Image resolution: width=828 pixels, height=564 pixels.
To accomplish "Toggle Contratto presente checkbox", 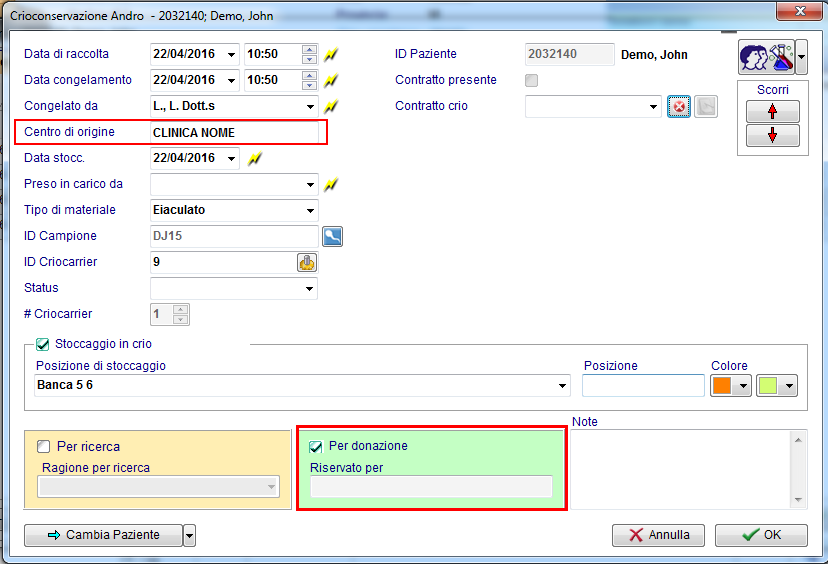I will tap(531, 80).
